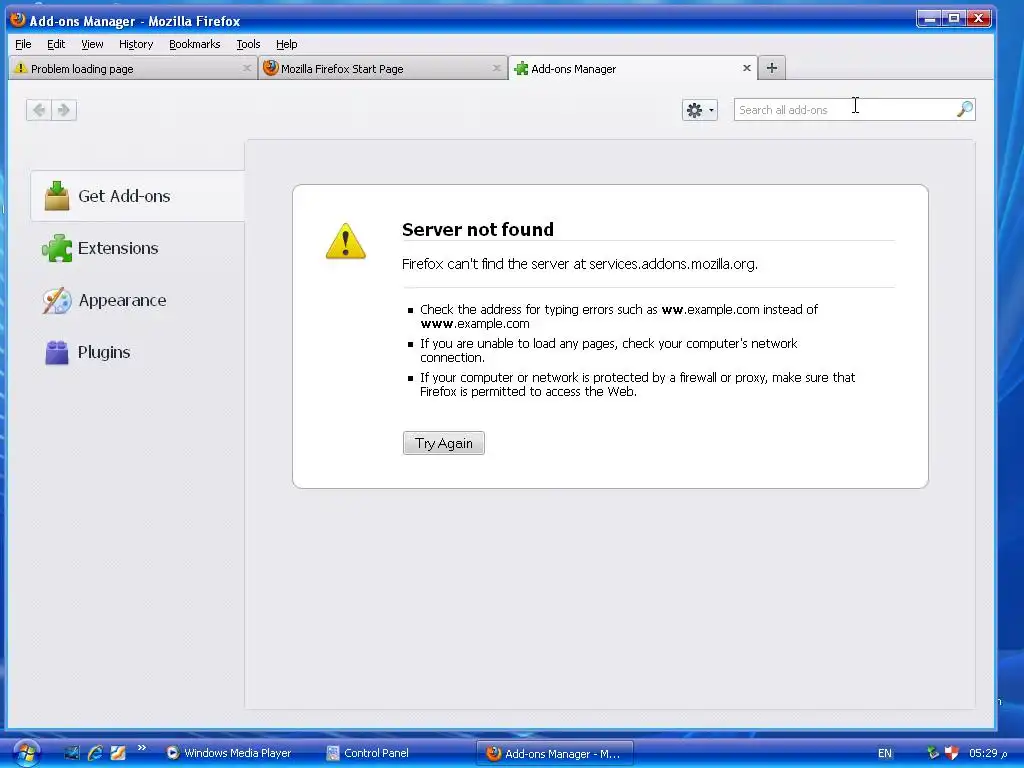The height and width of the screenshot is (768, 1024).
Task: Open a new tab with plus button
Action: pyautogui.click(x=772, y=68)
